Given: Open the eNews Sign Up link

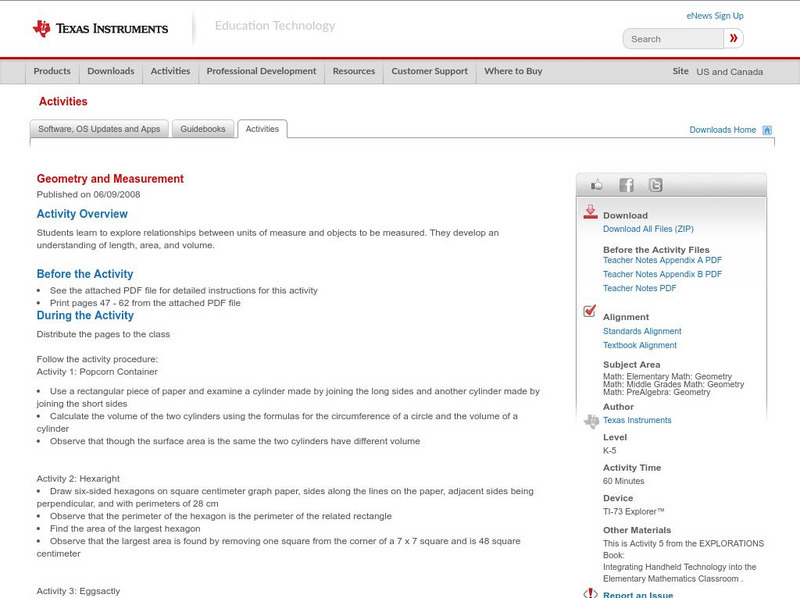Looking at the screenshot, I should pyautogui.click(x=715, y=16).
